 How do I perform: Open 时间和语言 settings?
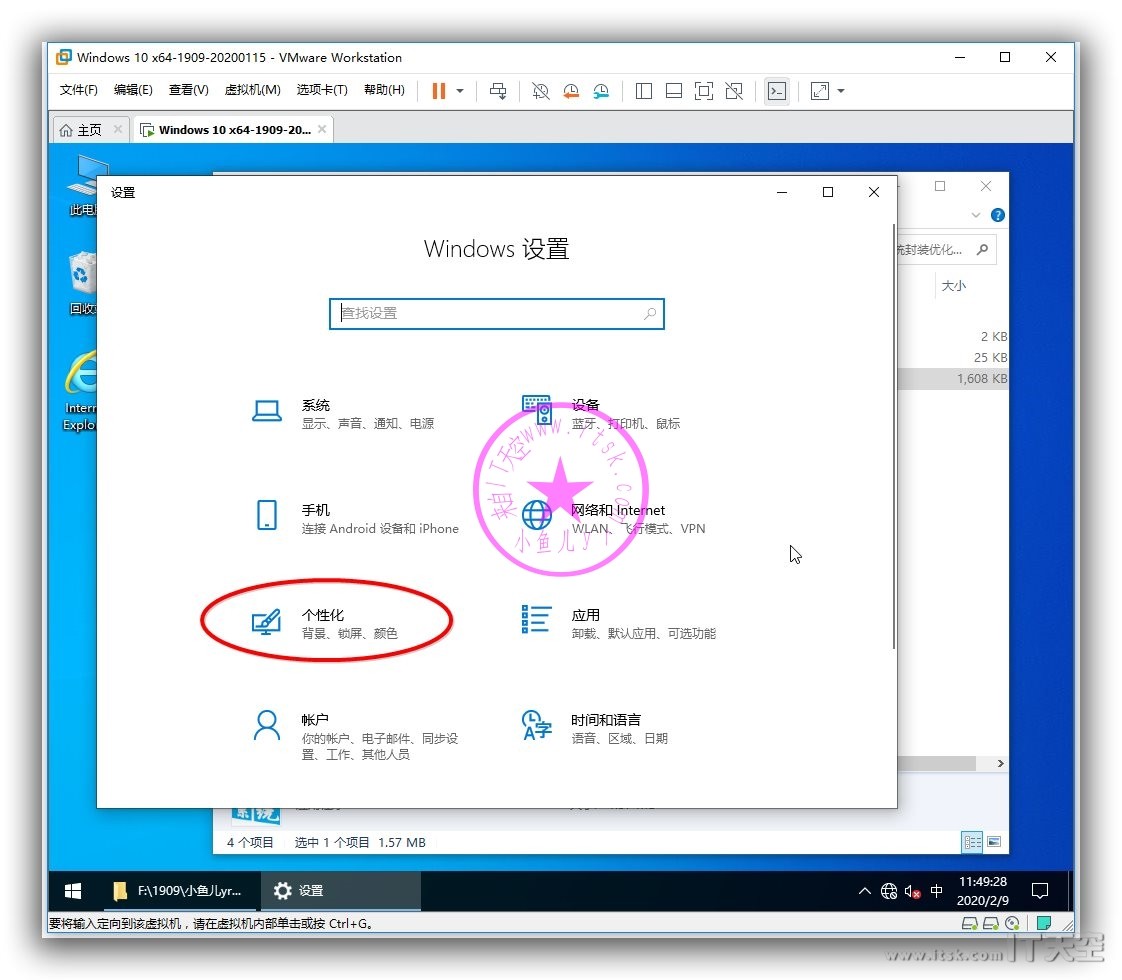[x=595, y=727]
